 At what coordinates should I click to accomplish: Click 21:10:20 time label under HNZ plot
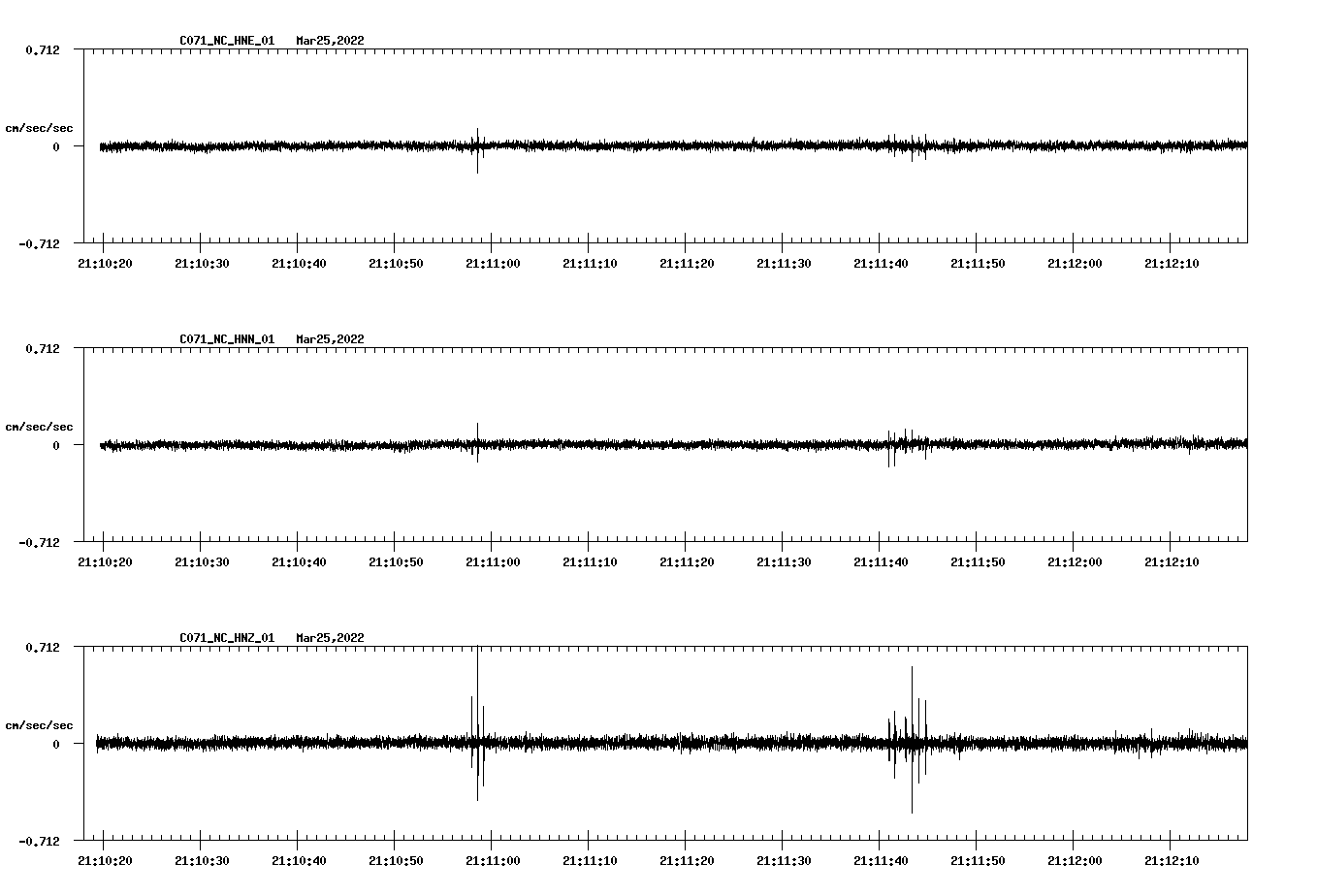[x=105, y=861]
